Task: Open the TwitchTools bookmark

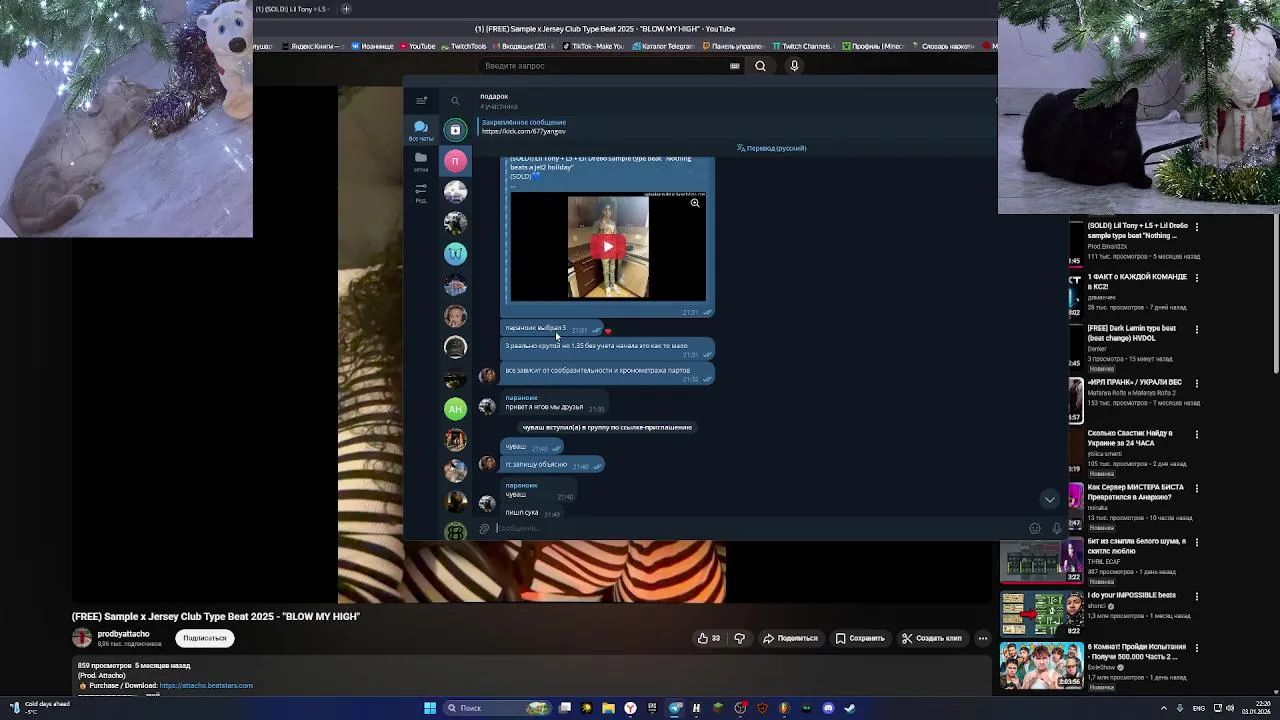Action: [x=464, y=46]
